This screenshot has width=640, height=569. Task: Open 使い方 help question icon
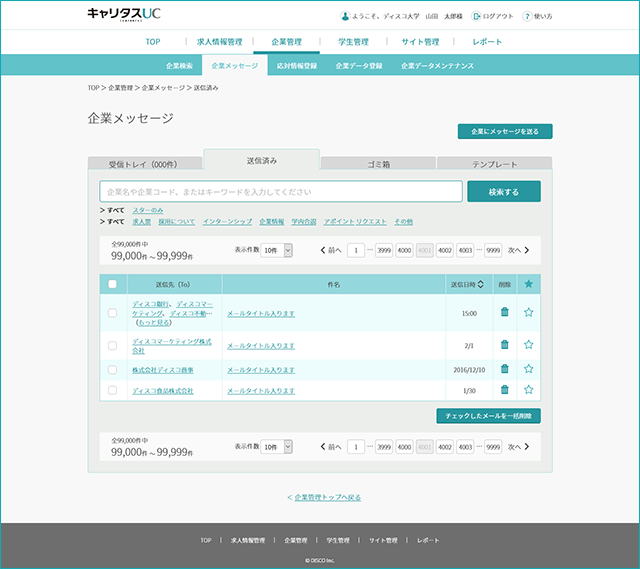(x=527, y=16)
